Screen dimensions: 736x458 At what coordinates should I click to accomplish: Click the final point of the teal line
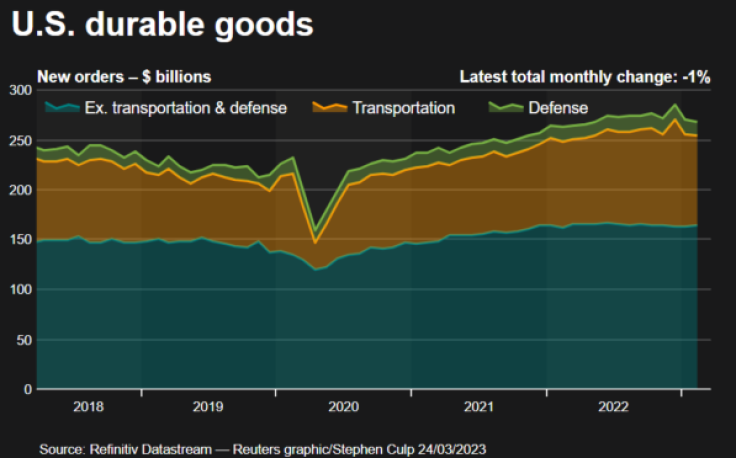point(697,225)
